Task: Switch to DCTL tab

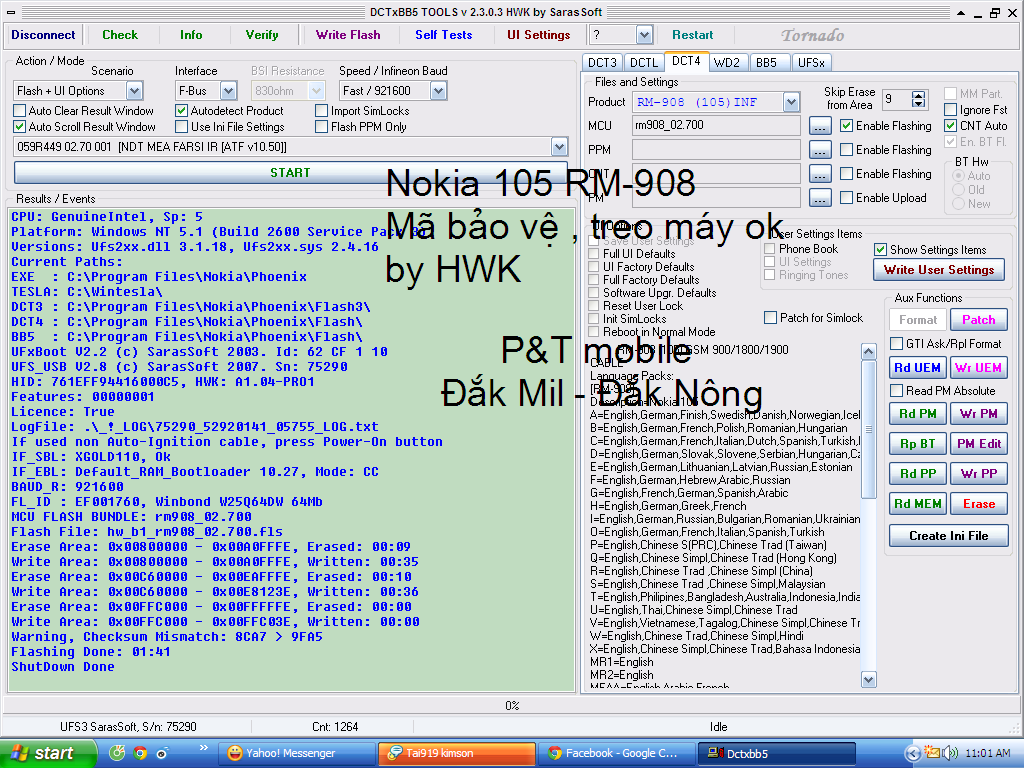Action: (643, 63)
